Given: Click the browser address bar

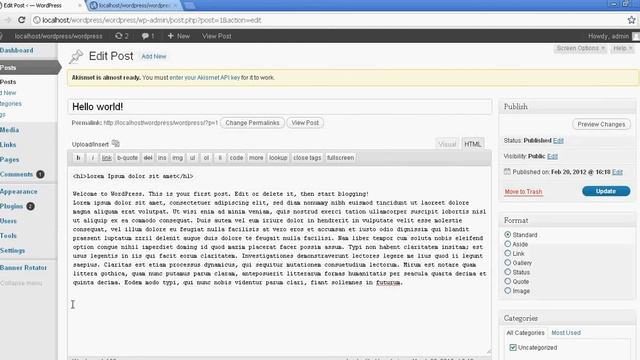Looking at the screenshot, I should click(329, 20).
